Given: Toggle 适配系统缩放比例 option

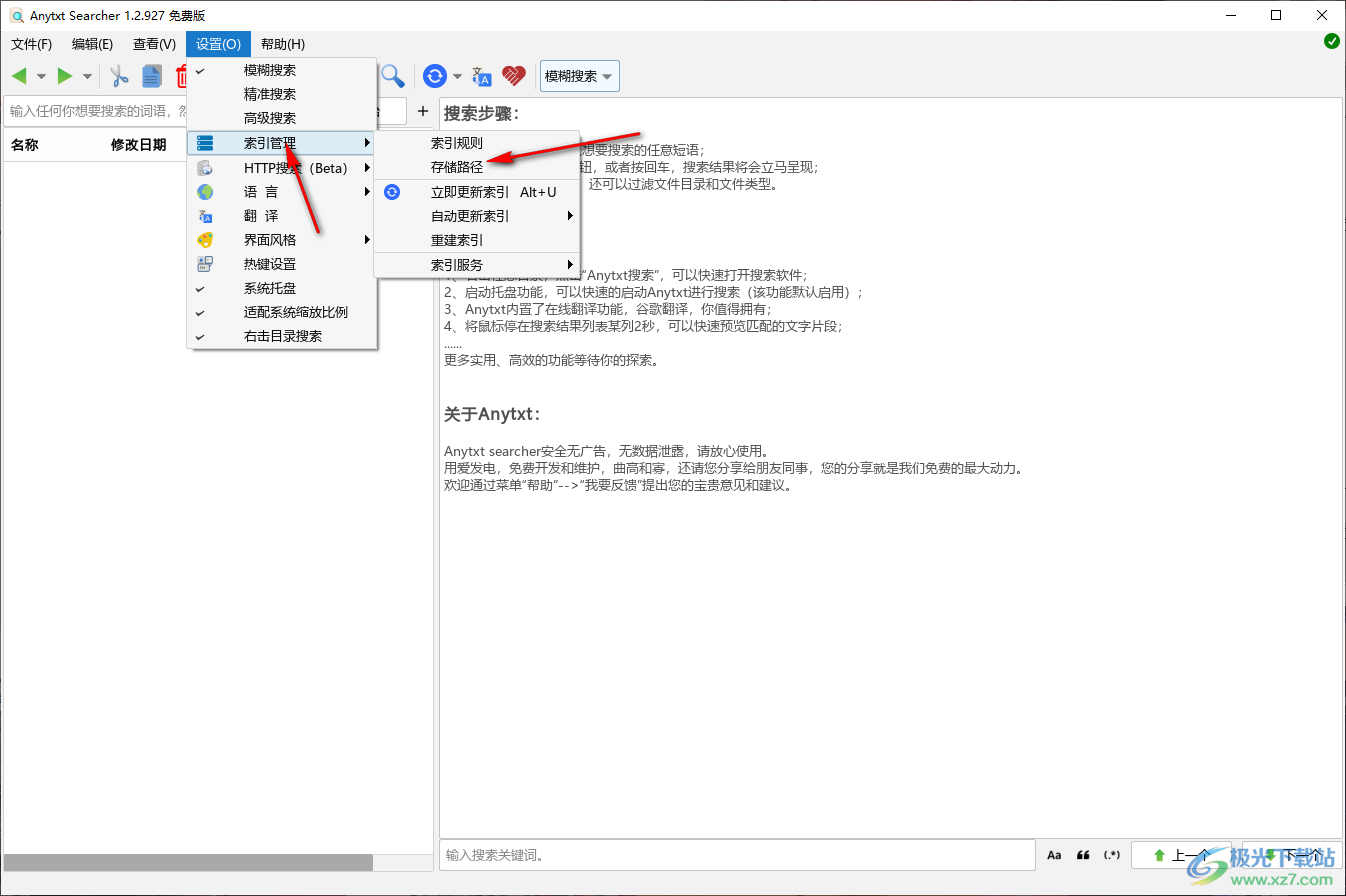Looking at the screenshot, I should 282,312.
